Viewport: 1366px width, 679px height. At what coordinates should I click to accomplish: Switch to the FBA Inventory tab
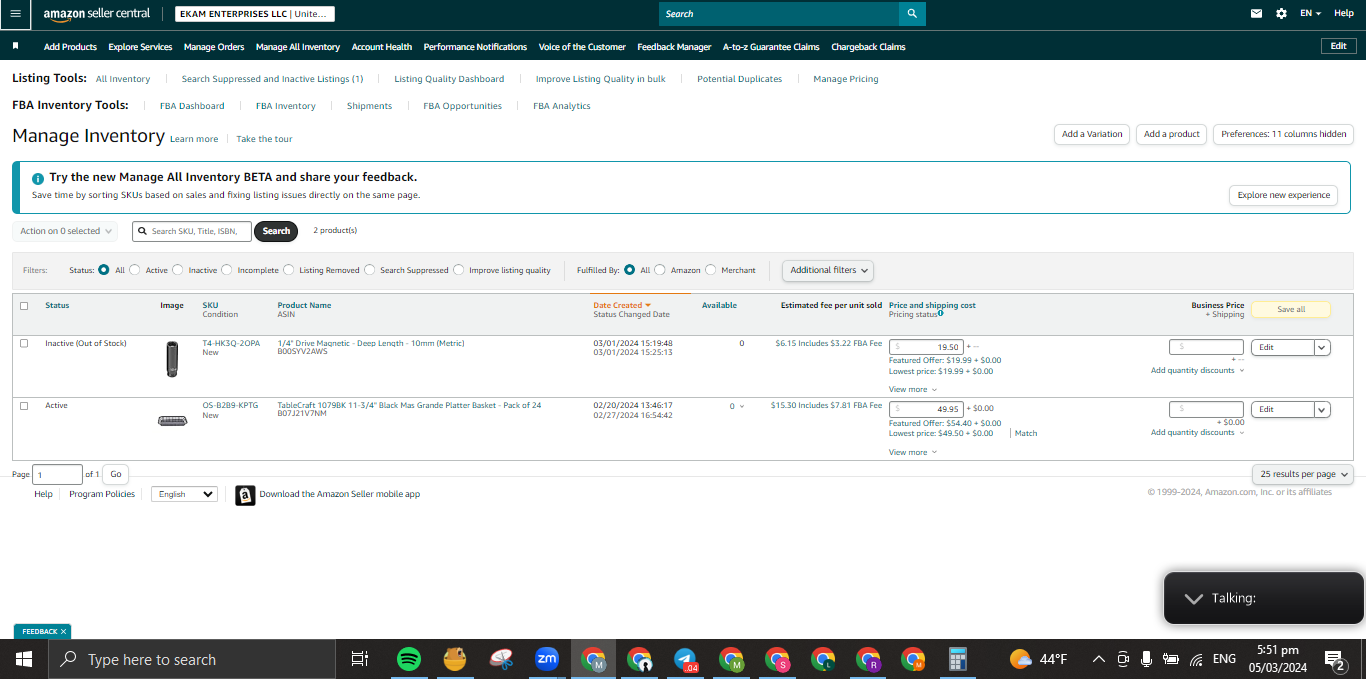pos(286,106)
